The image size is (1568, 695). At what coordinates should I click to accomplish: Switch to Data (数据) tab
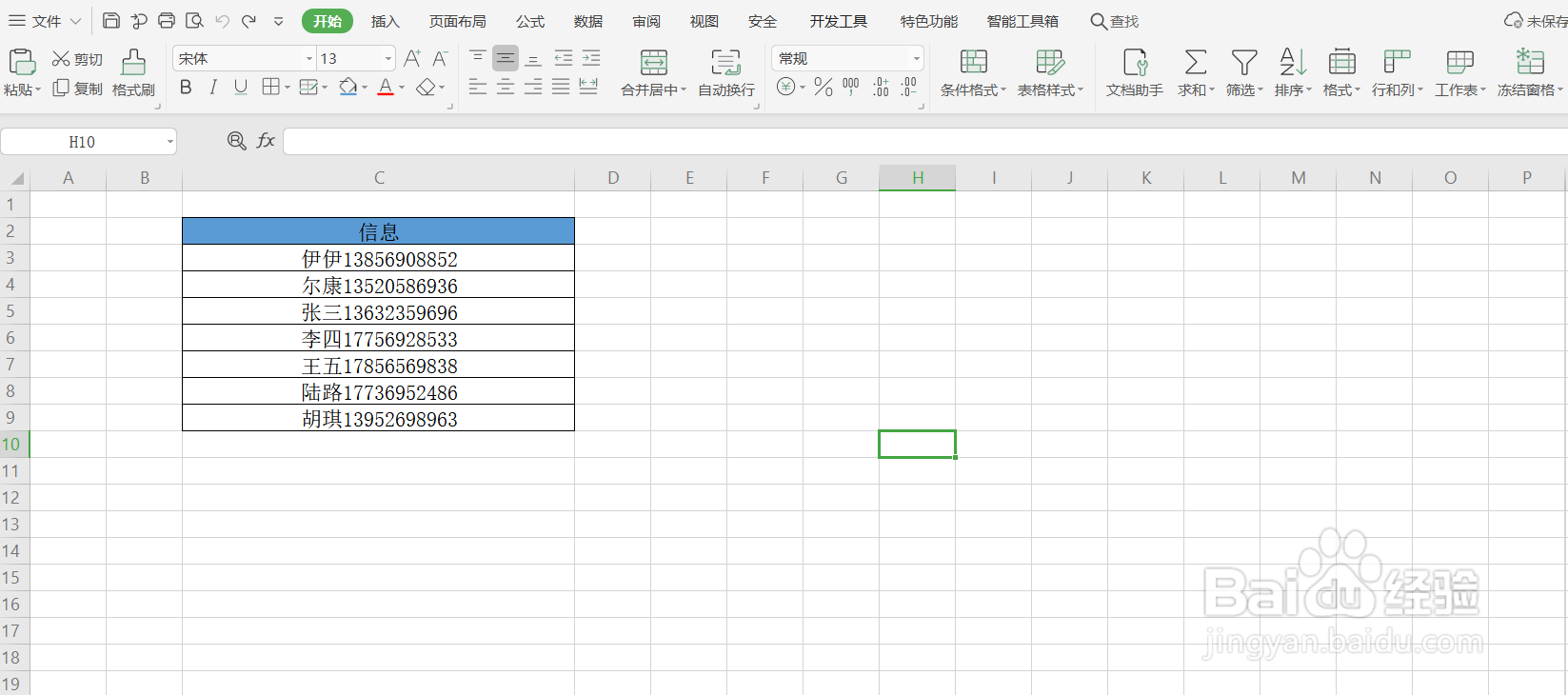(x=588, y=21)
